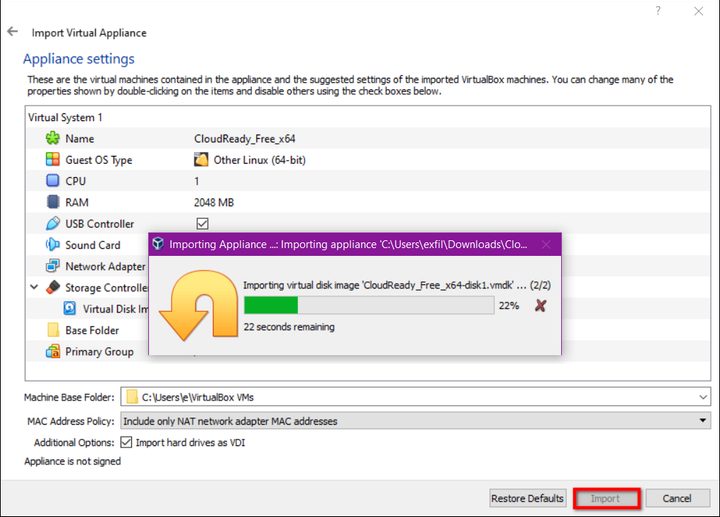Click the Cancel button

(677, 498)
